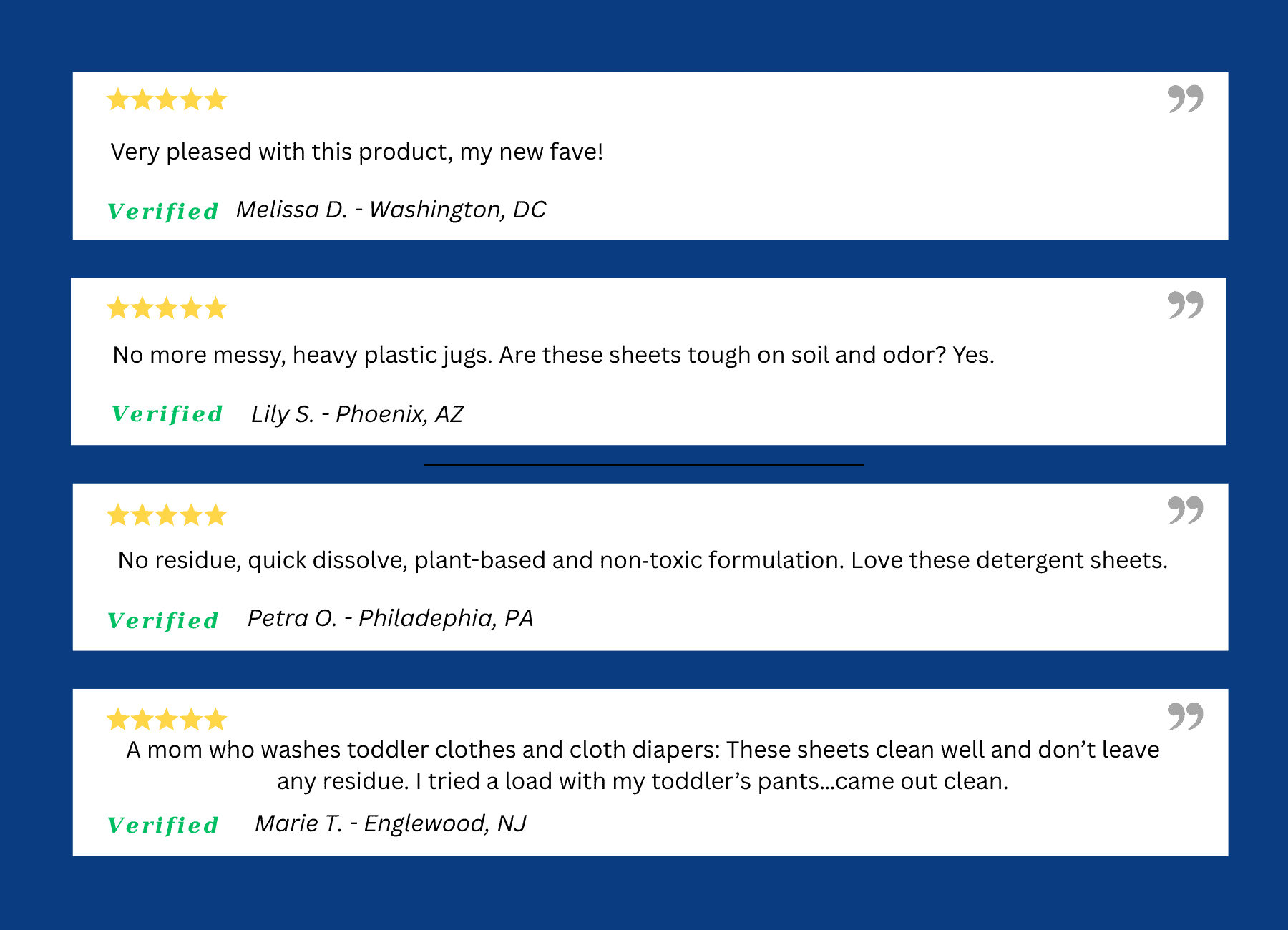Click the "No residue, quick dissolve" review text
Viewport: 1288px width, 930px height.
pyautogui.click(x=642, y=560)
